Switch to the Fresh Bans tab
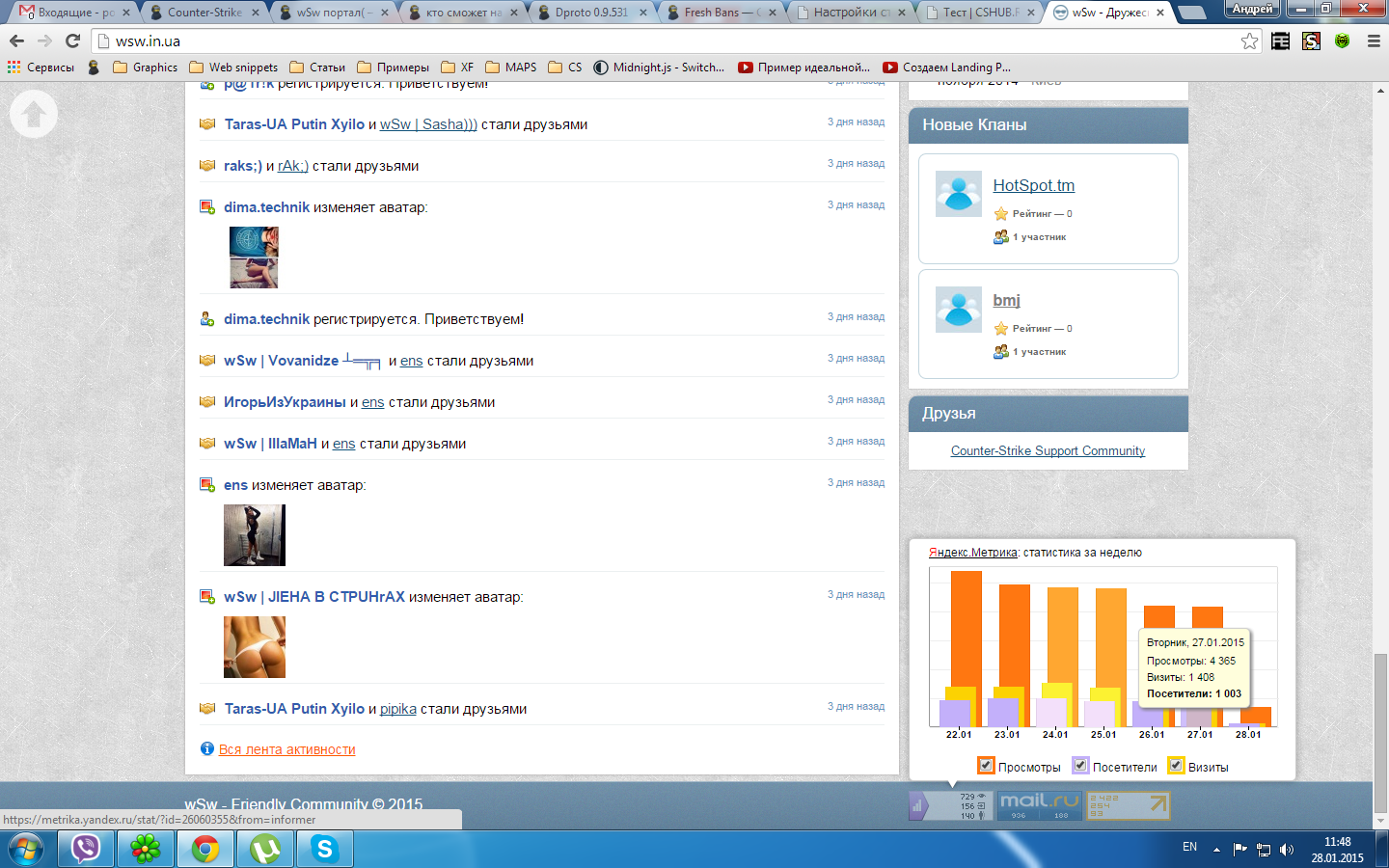Viewport: 1389px width, 868px height. [723, 13]
